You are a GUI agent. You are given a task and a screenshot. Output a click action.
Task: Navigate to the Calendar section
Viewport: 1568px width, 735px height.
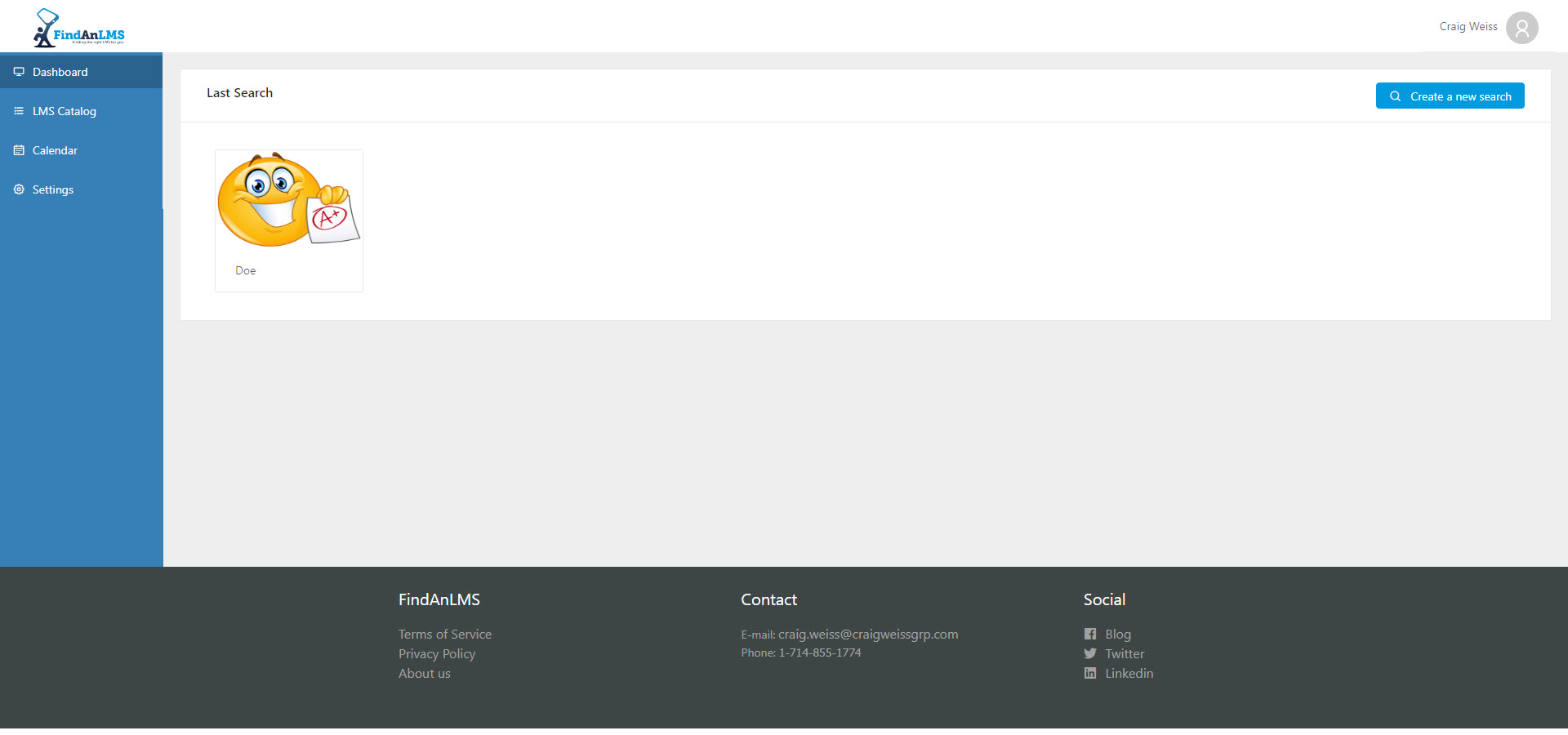pyautogui.click(x=56, y=150)
